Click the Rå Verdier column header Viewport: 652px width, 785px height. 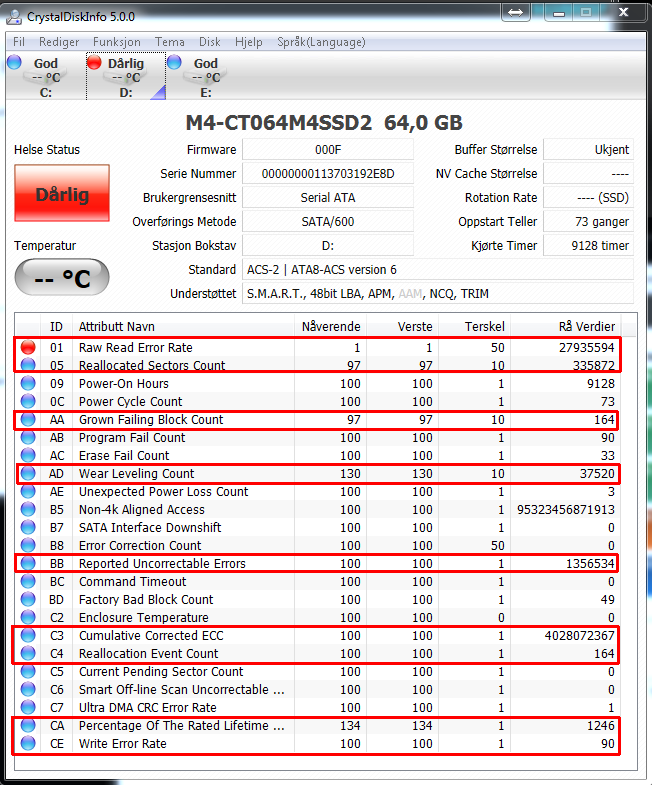[566, 326]
